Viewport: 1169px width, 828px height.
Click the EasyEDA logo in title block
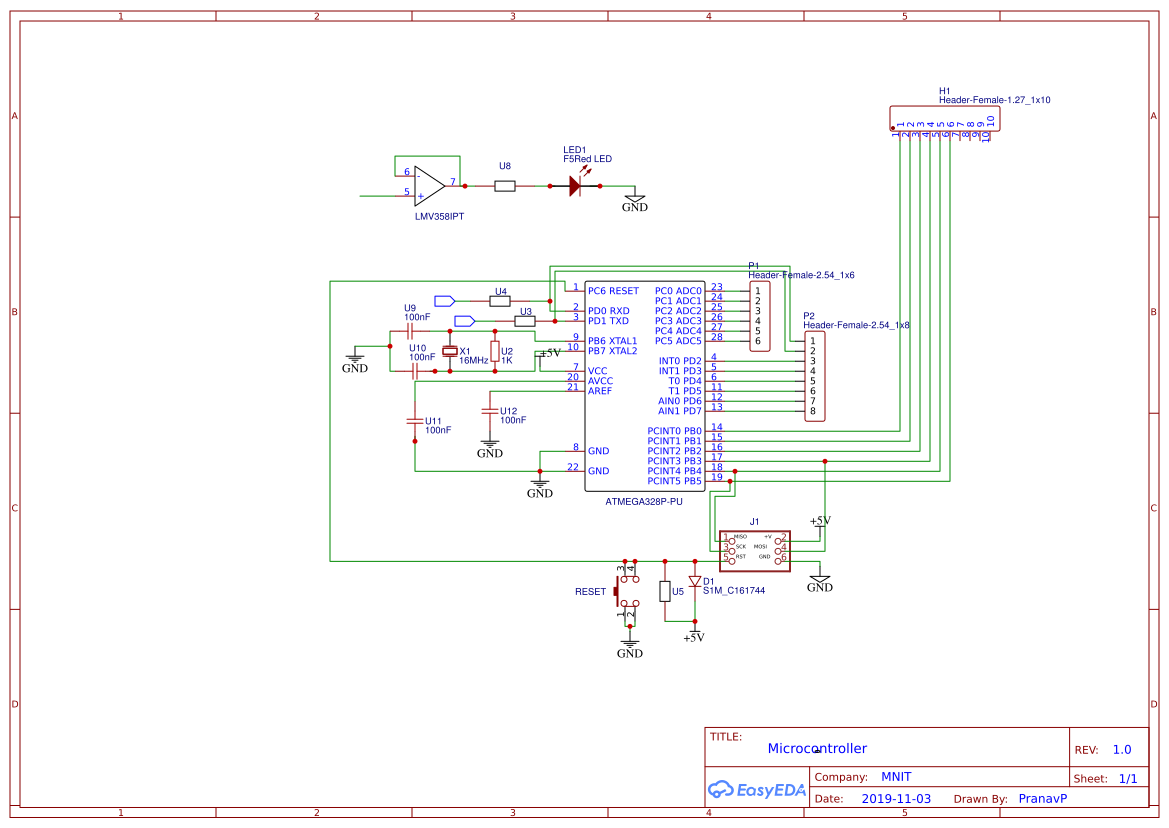tap(757, 789)
